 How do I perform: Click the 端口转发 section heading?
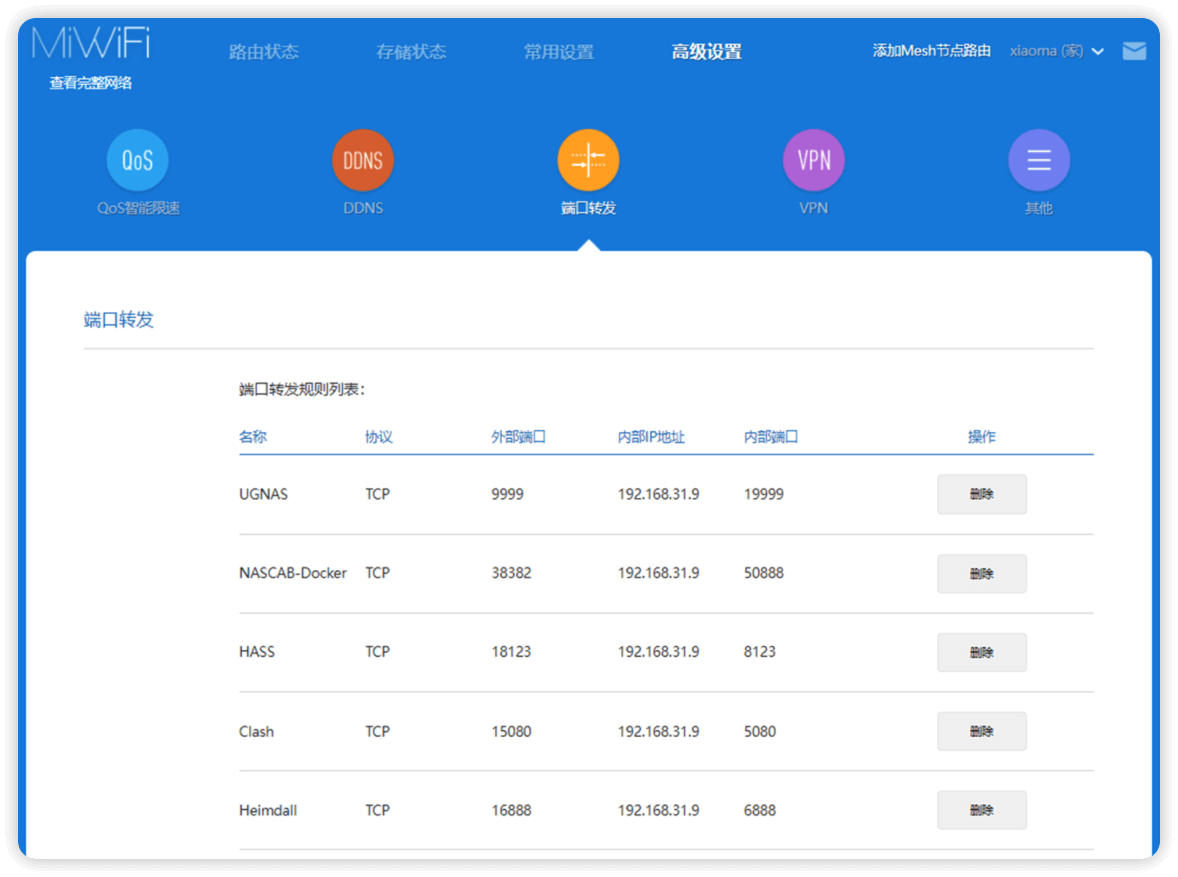[x=118, y=319]
